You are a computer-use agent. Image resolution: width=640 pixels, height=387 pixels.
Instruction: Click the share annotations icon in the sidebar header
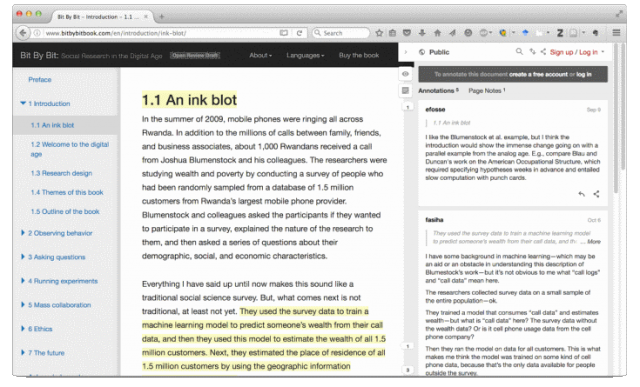click(543, 51)
